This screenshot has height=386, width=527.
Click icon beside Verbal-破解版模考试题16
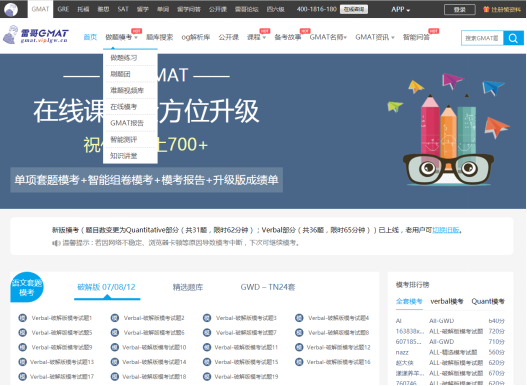[x=299, y=362]
